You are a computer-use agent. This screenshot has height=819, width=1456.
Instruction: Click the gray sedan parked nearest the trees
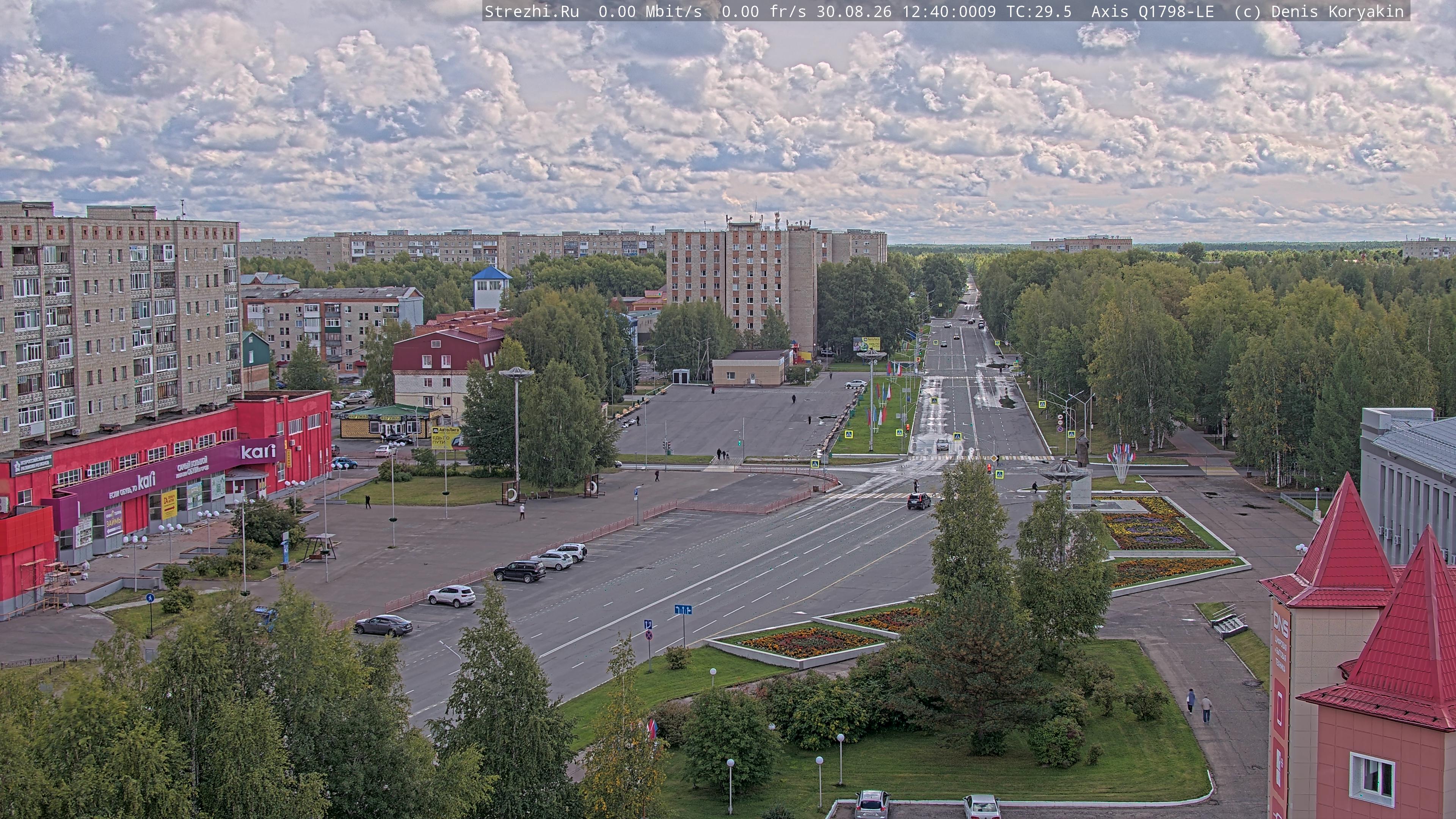[x=383, y=624]
